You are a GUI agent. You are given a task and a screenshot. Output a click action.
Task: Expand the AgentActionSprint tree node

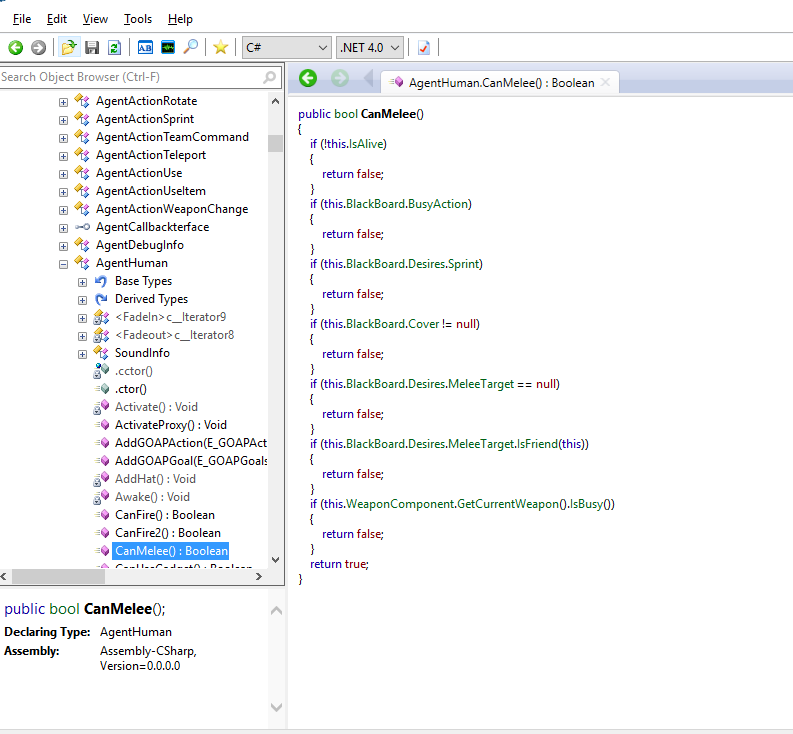pyautogui.click(x=64, y=119)
